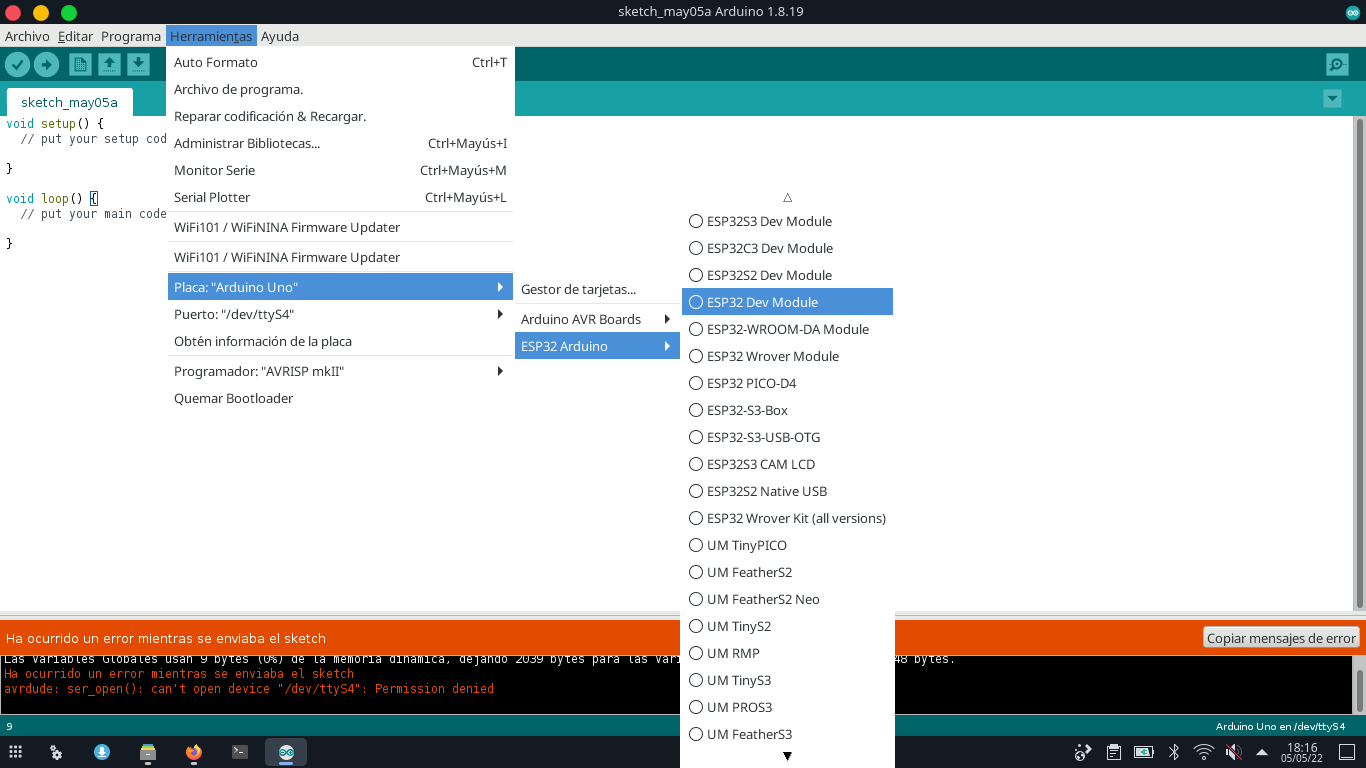Open the clipboard tray icon
The width and height of the screenshot is (1366, 768).
[x=1113, y=752]
